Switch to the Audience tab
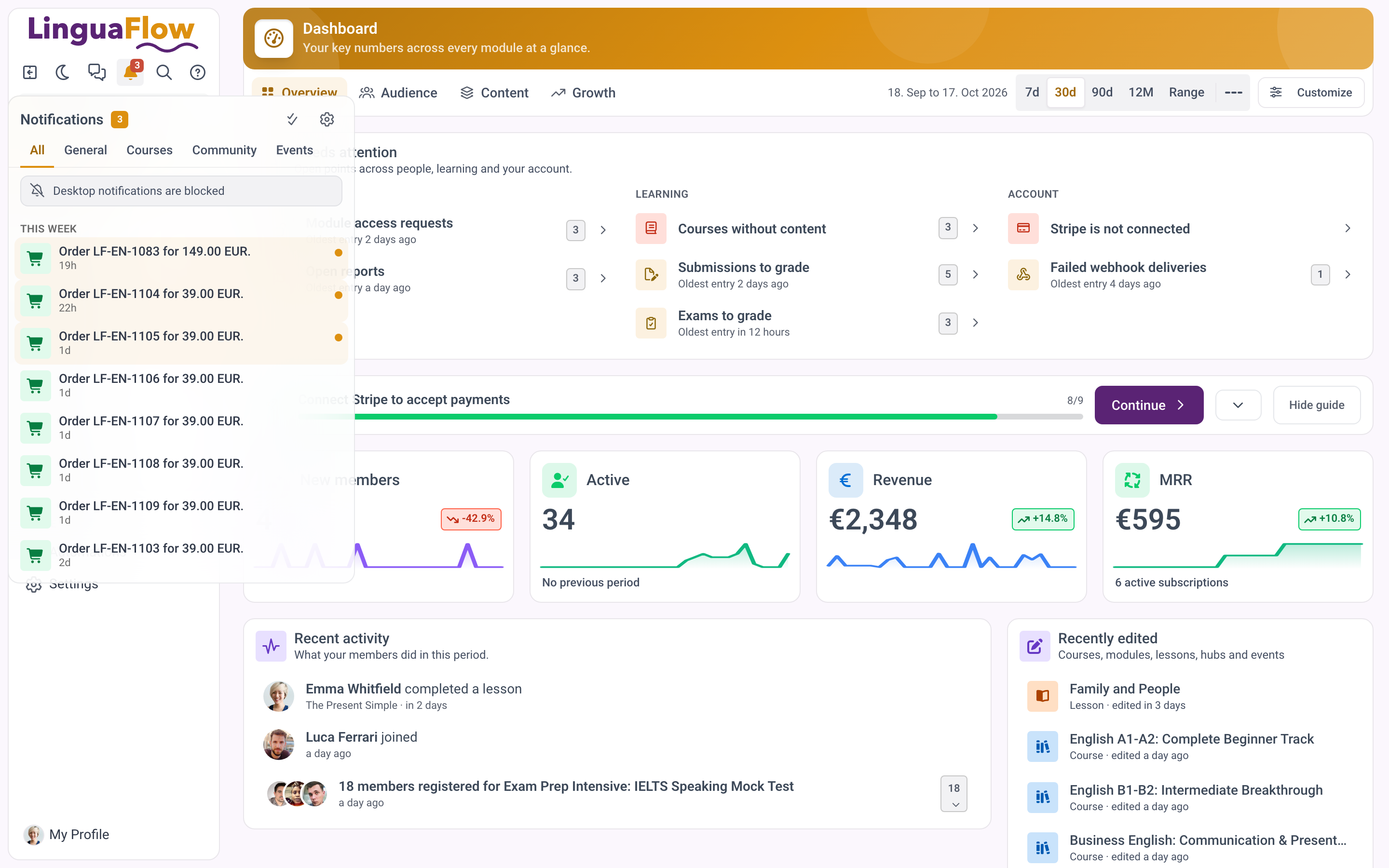This screenshot has height=868, width=1389. tap(398, 93)
